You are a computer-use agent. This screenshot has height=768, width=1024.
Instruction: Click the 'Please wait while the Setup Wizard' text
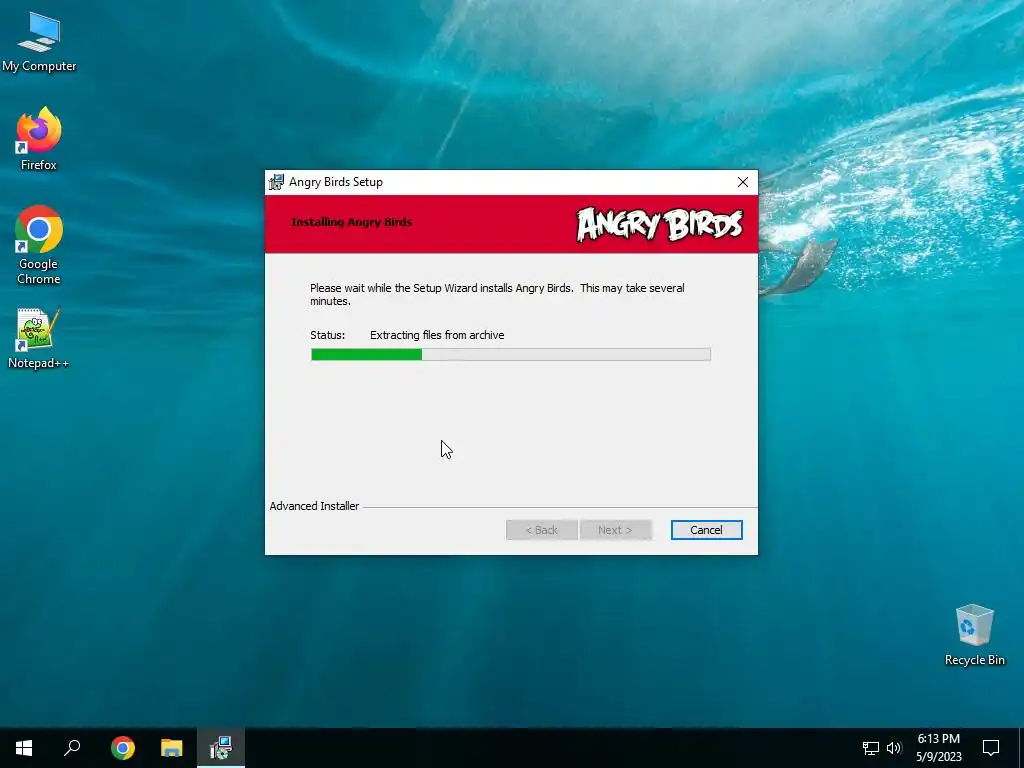(x=497, y=295)
